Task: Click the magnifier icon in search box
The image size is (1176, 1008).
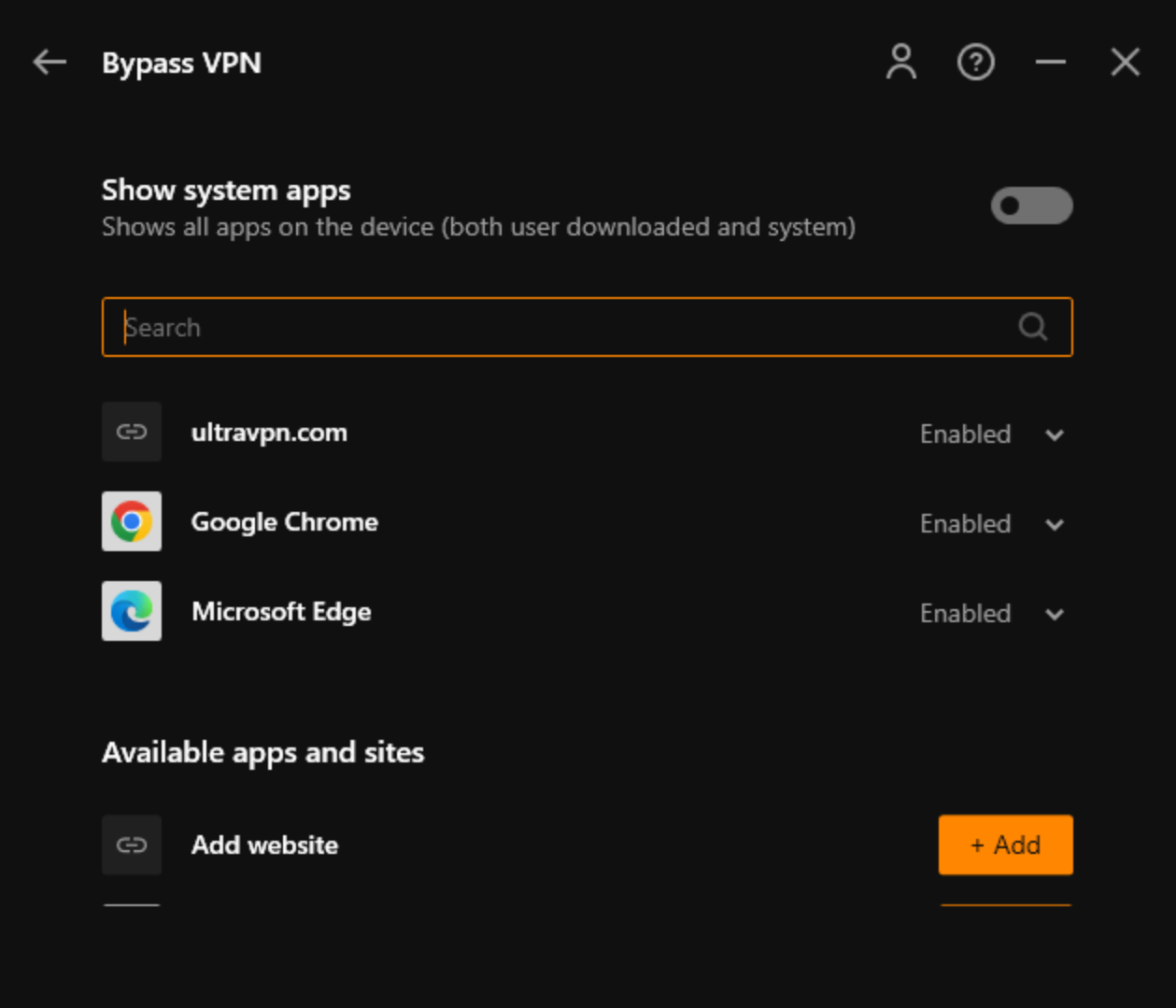Action: (1032, 327)
